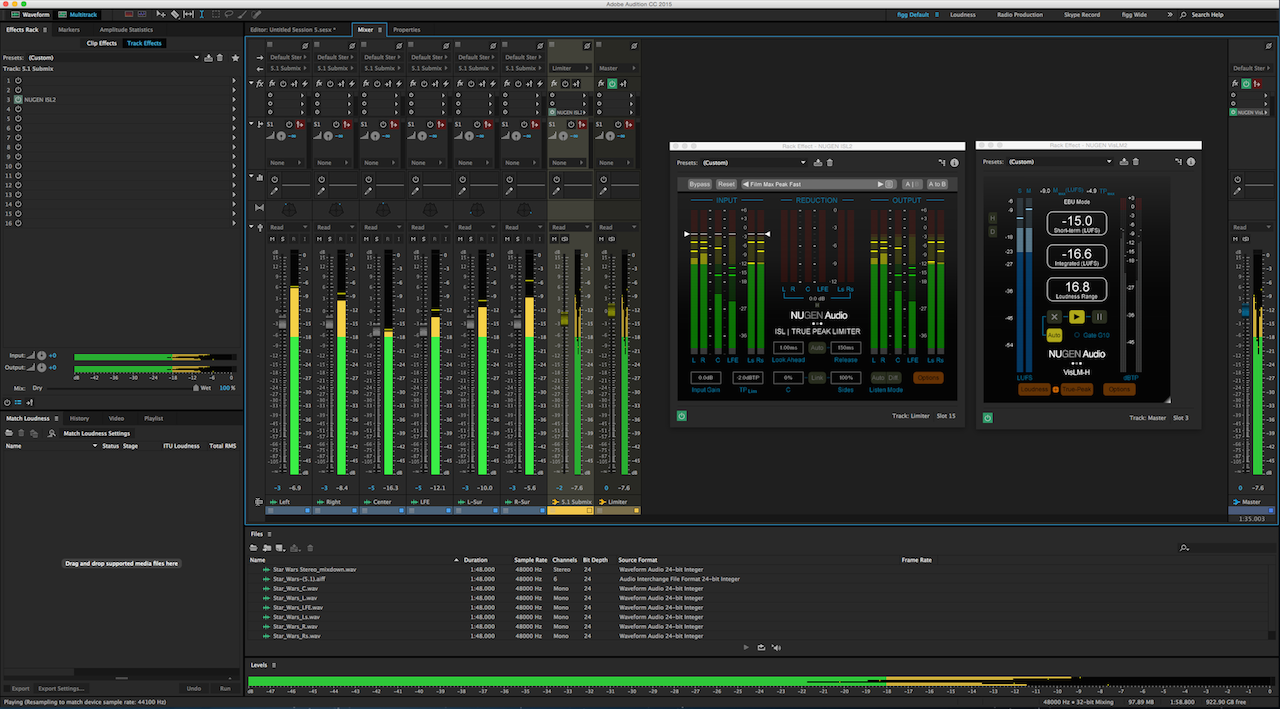Switch to the Amplitude Statistics tab

click(x=126, y=30)
